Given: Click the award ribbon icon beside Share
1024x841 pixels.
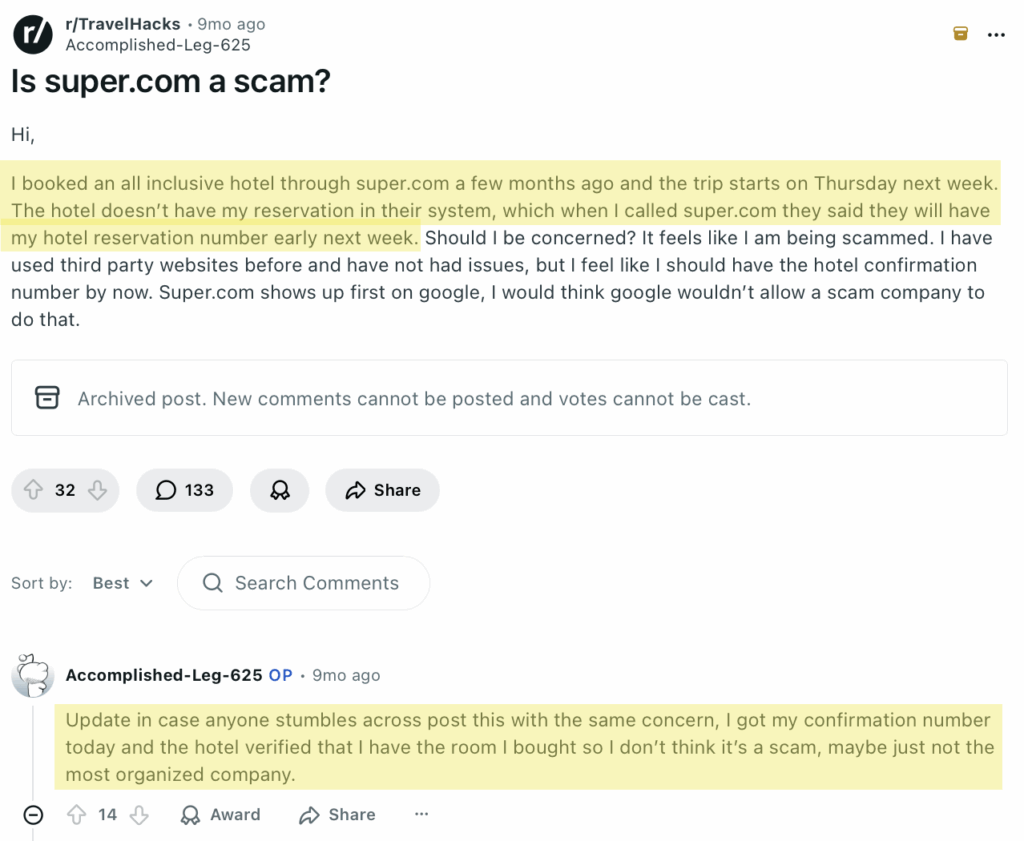Looking at the screenshot, I should (279, 490).
